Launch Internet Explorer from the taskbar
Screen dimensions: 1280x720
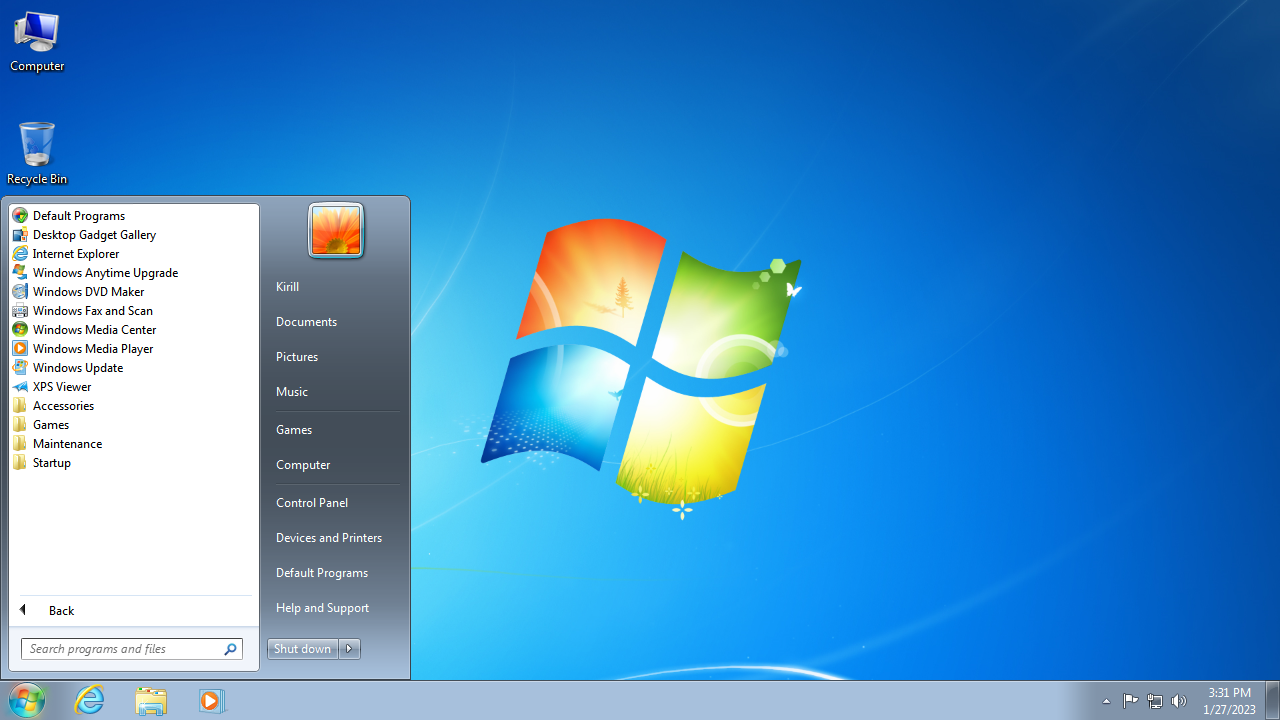click(90, 700)
